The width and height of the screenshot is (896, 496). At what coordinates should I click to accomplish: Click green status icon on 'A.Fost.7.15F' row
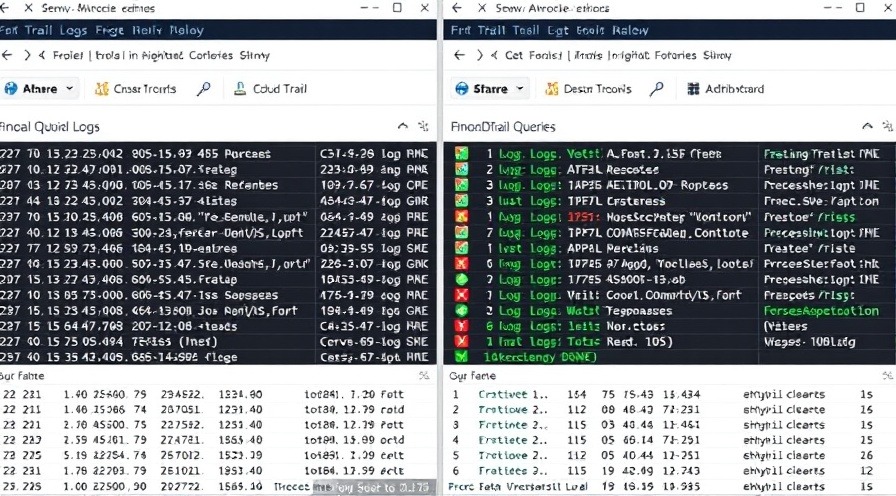pos(461,153)
